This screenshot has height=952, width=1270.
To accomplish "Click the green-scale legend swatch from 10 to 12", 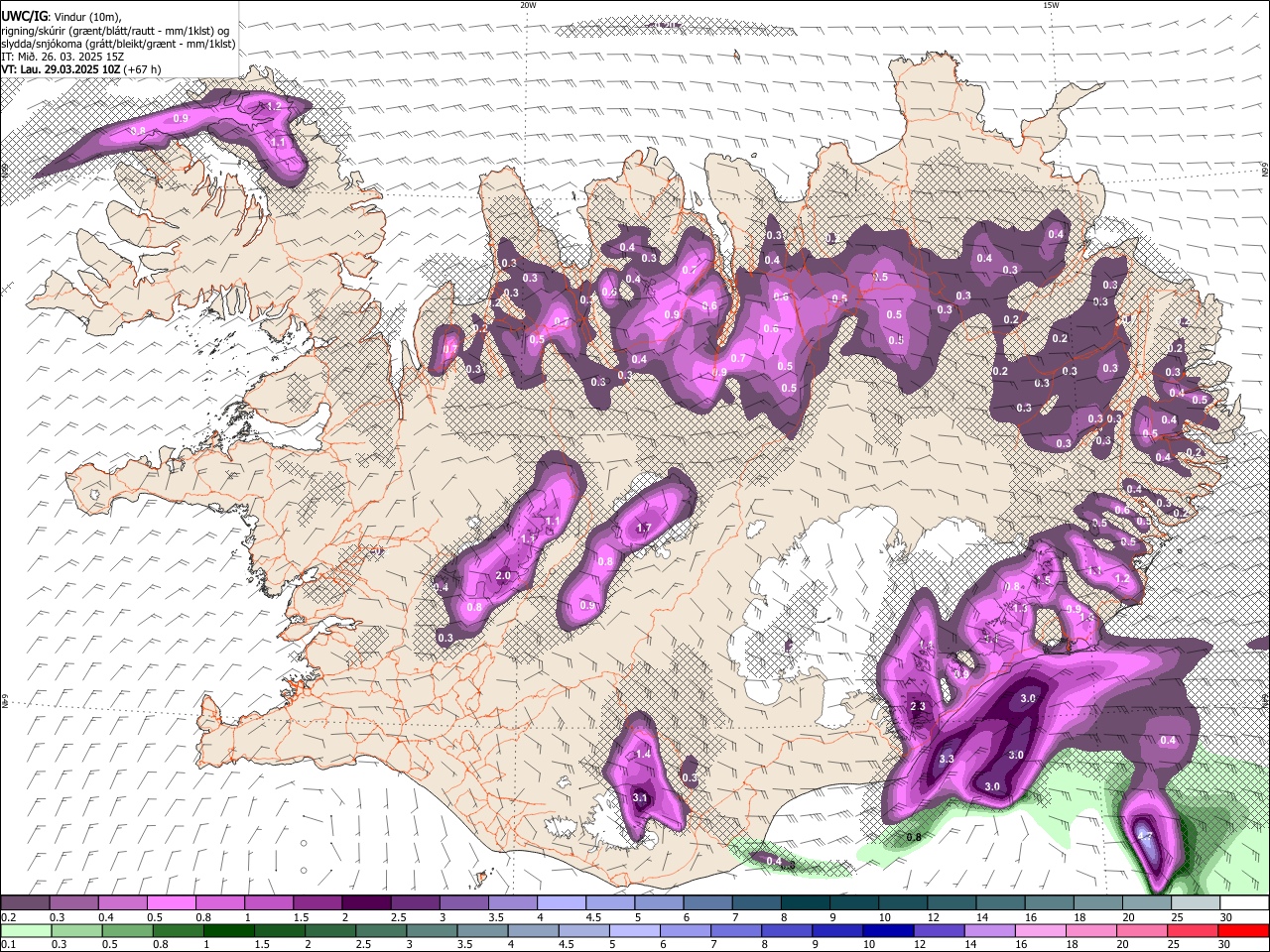I will (889, 930).
